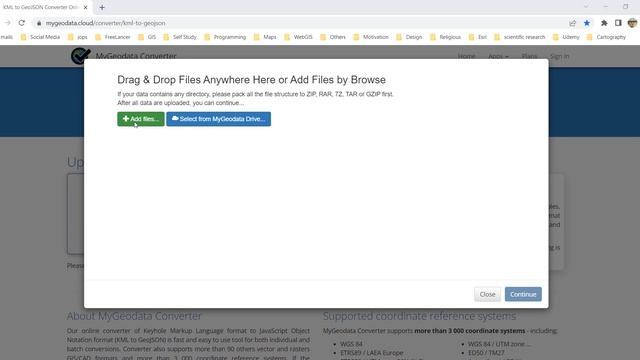The image size is (640, 360).
Task: Open a new browser tab
Action: 102,7
